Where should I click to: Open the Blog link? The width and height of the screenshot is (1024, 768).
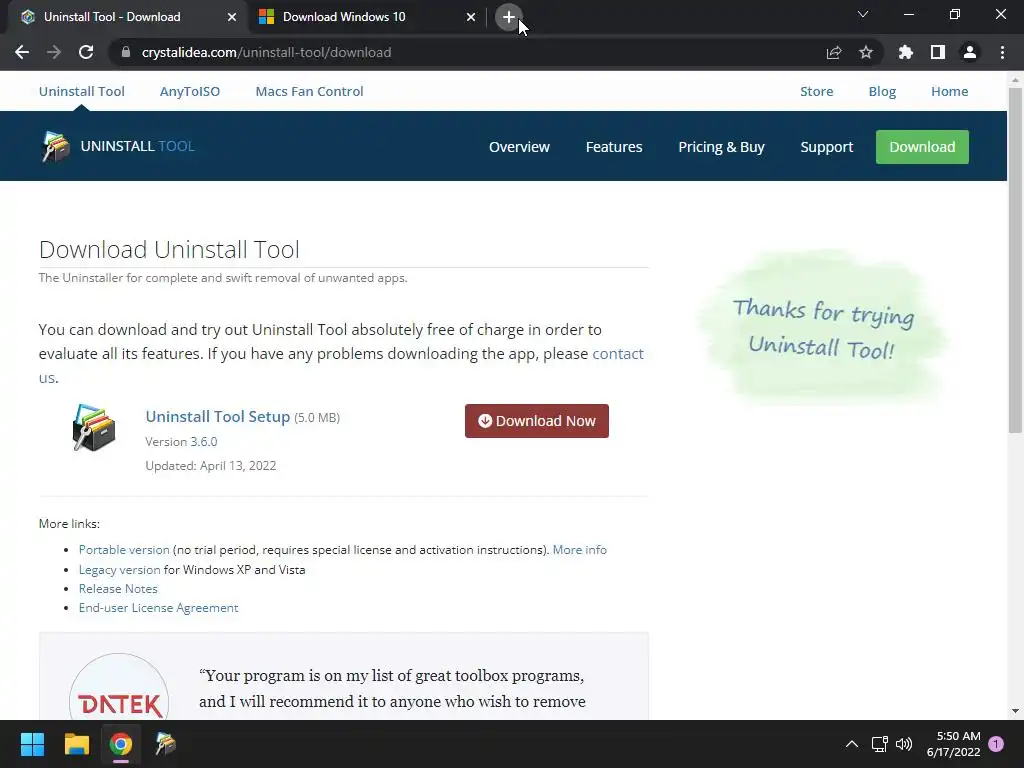pos(882,91)
